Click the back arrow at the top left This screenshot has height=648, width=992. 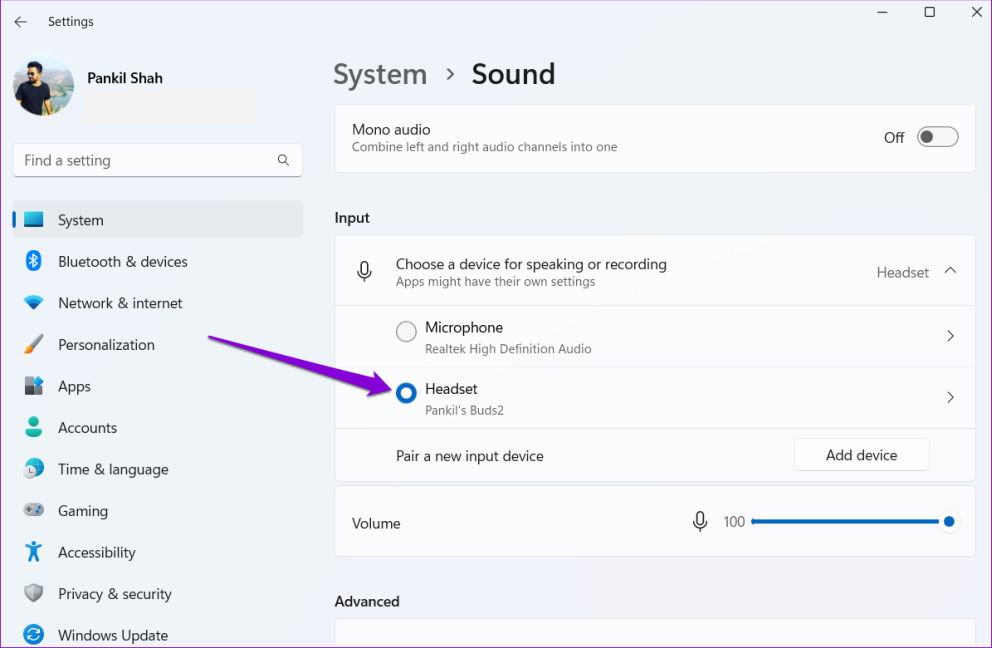pyautogui.click(x=20, y=21)
